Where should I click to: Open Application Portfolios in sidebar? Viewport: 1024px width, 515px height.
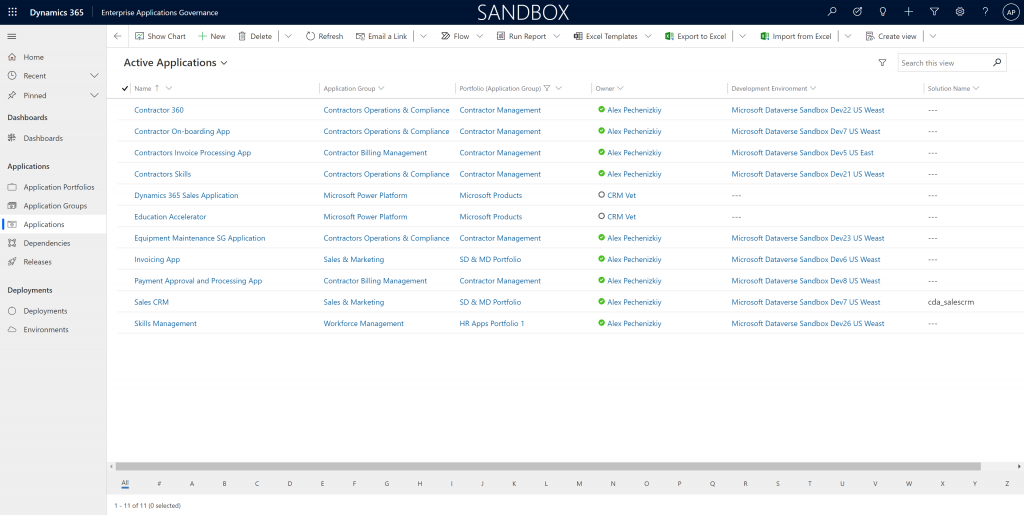click(58, 187)
